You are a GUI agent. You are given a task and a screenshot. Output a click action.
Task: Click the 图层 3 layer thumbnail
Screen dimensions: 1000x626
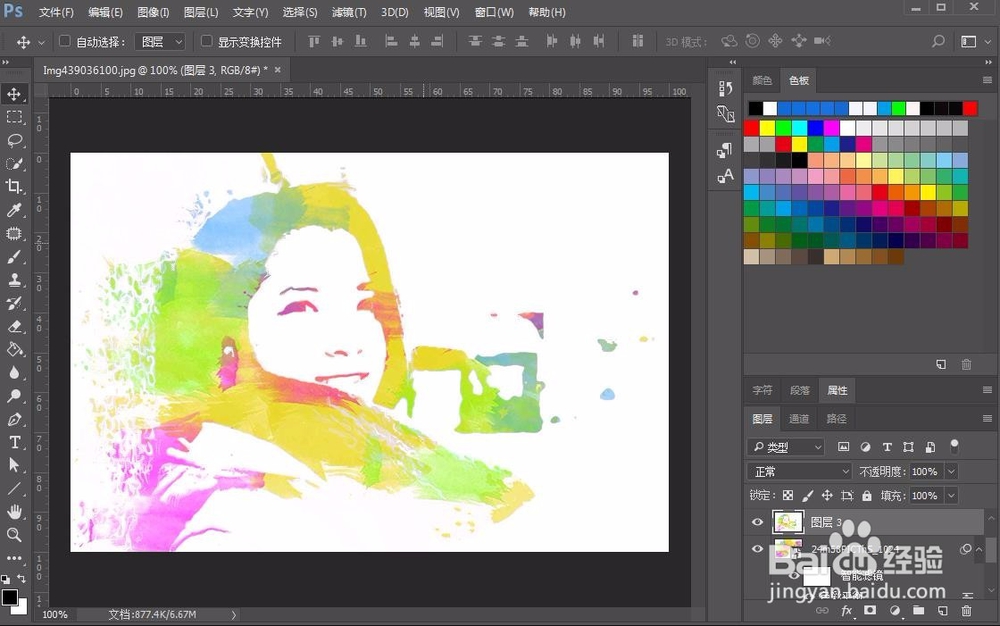(x=788, y=522)
